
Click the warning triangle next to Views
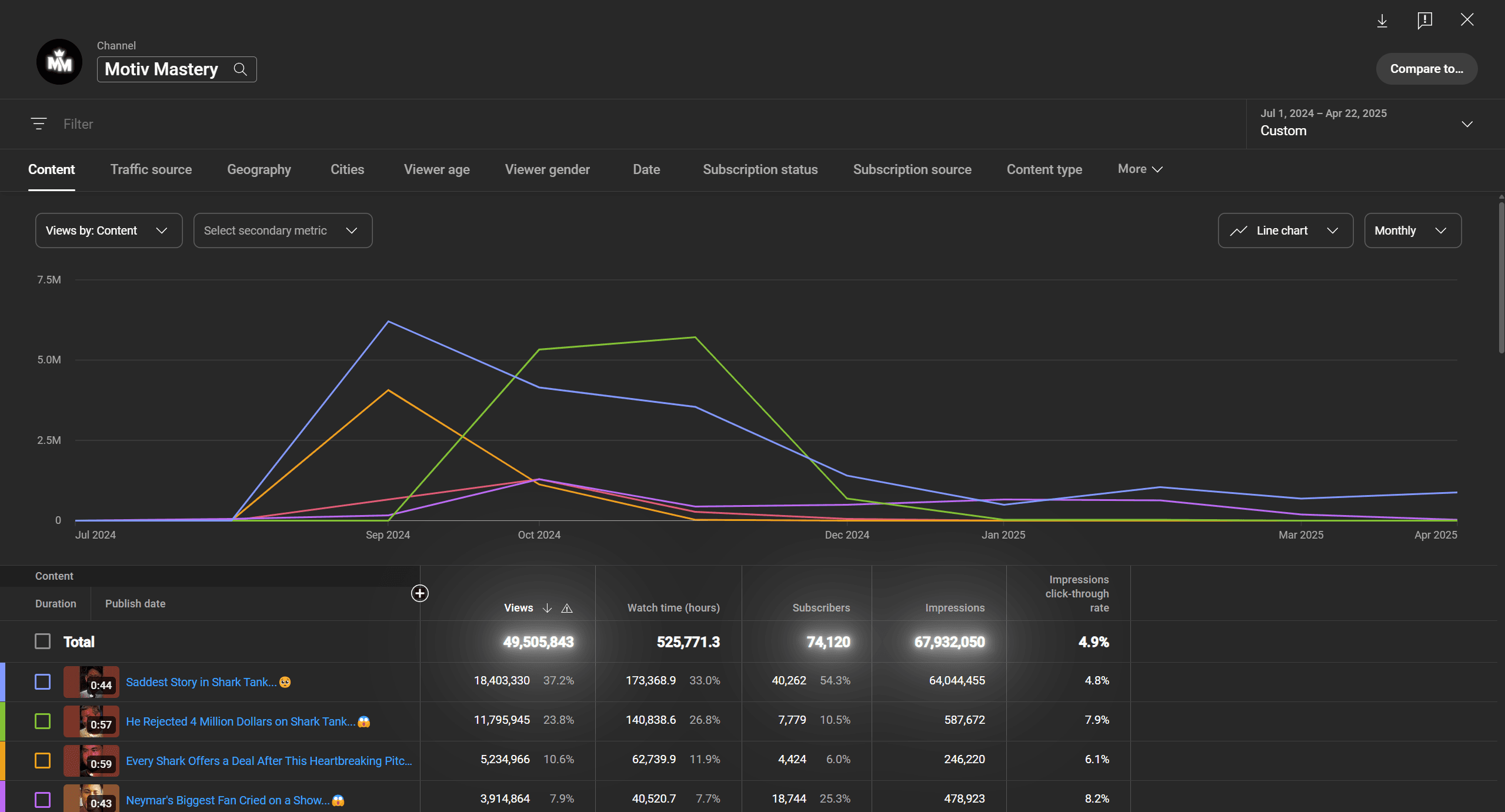point(567,609)
